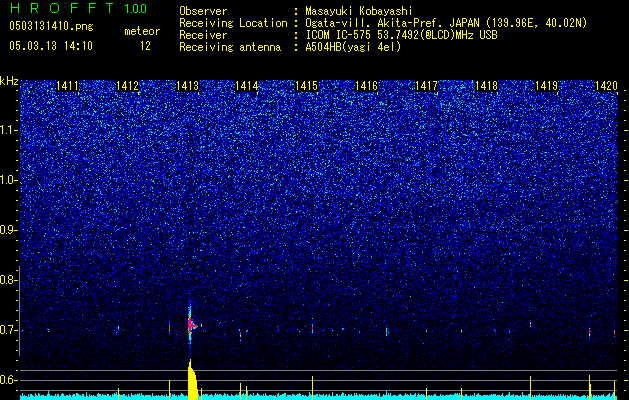The height and width of the screenshot is (400, 629).
Task: Click the yellow power spike below 1415
Action: coord(312,388)
